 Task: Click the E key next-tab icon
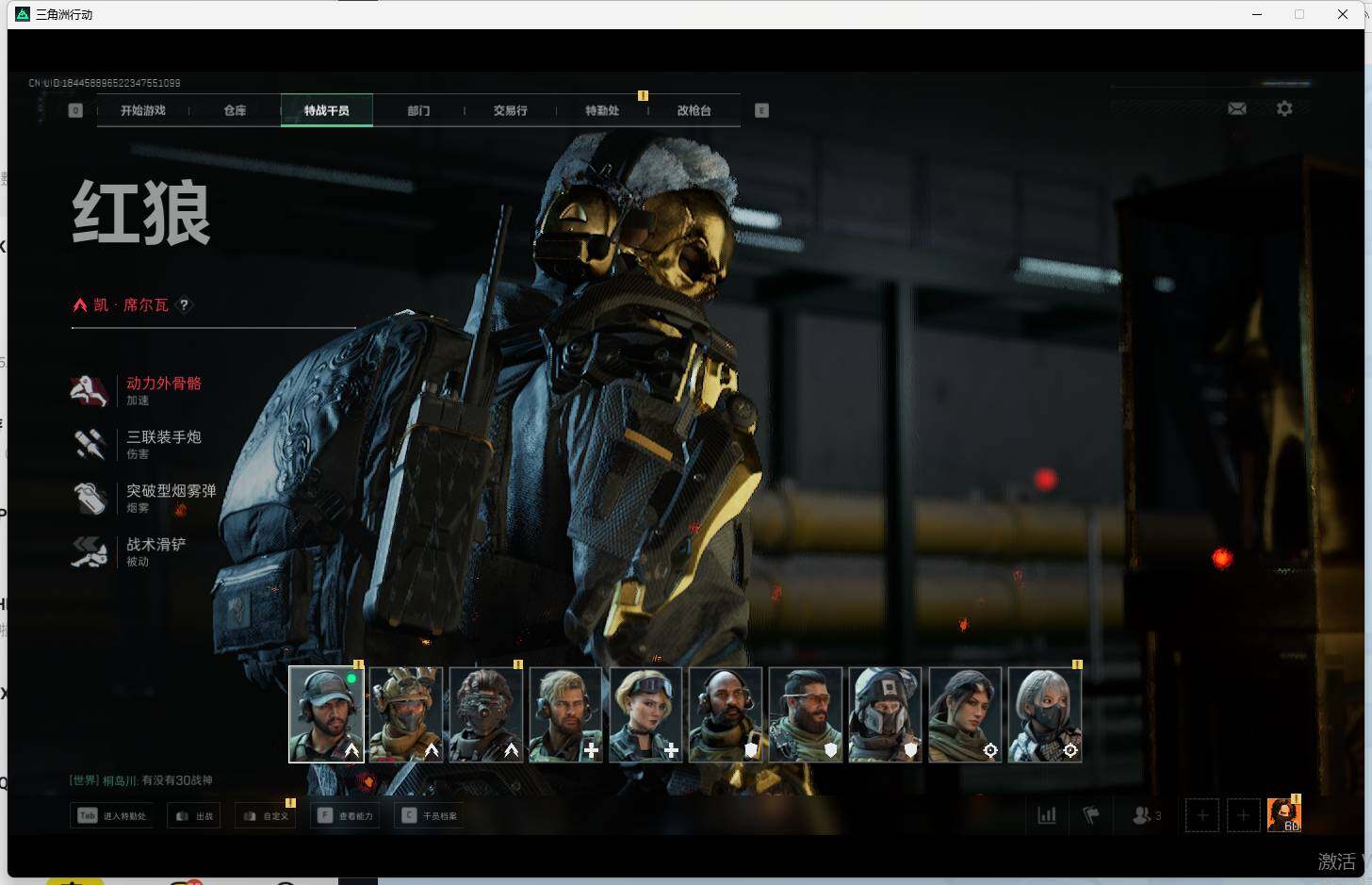761,110
